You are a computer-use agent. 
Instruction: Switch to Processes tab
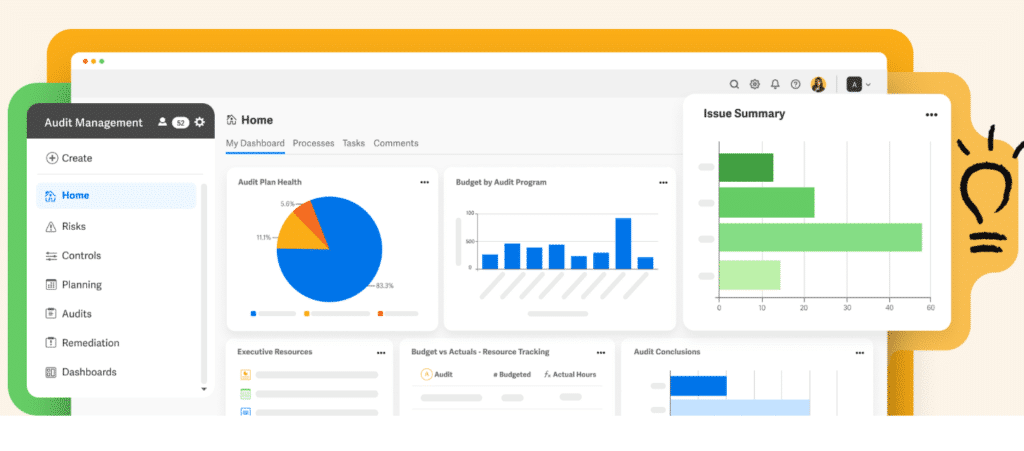point(313,143)
